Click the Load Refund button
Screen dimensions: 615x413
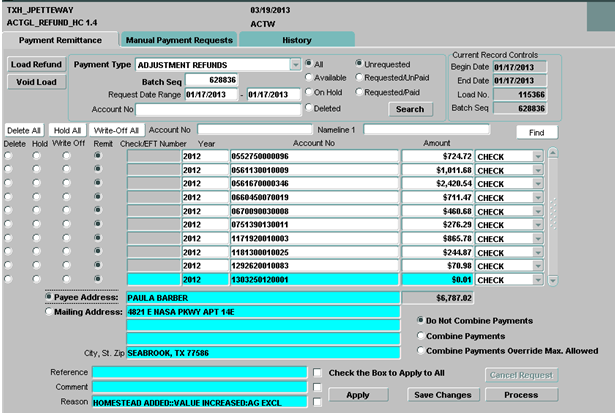click(36, 64)
